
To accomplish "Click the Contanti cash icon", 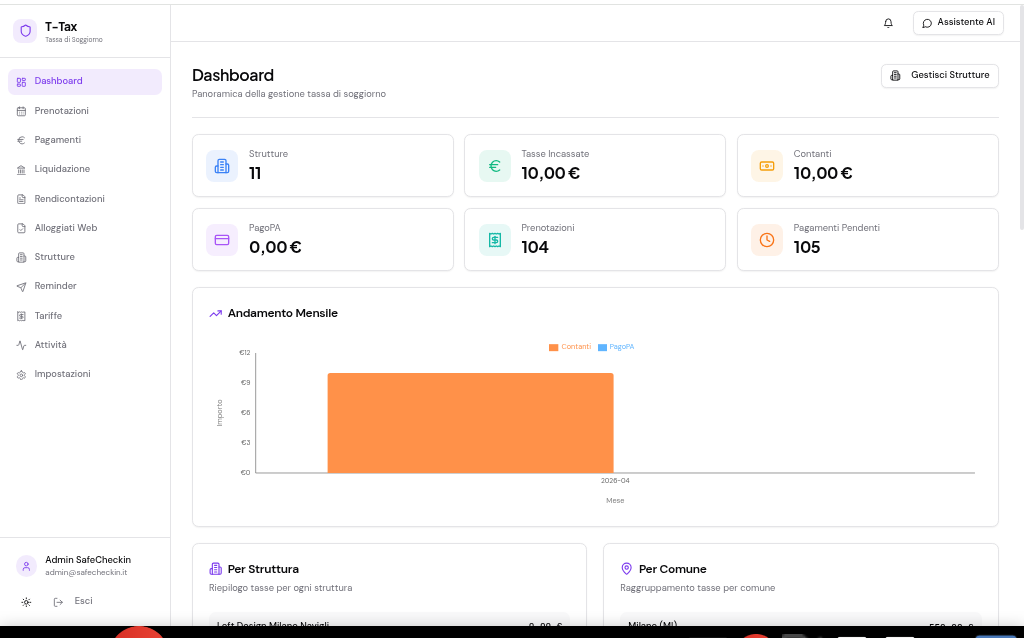I will [767, 166].
